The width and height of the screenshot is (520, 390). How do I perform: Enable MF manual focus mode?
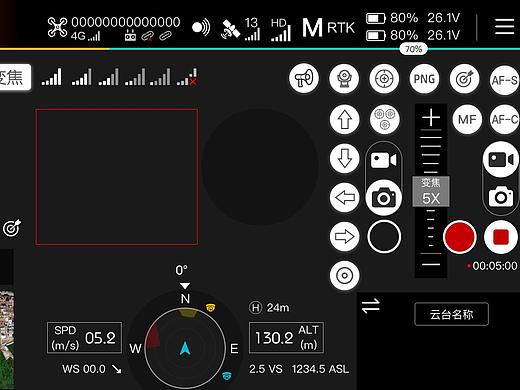[x=467, y=119]
